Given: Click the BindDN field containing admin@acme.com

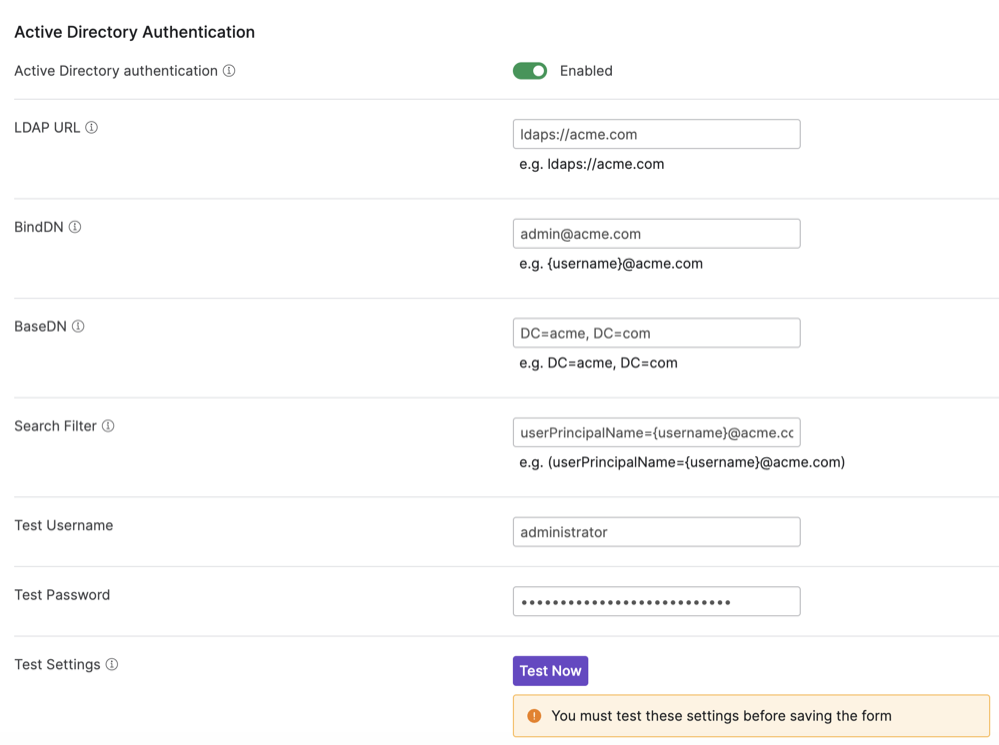Looking at the screenshot, I should point(656,233).
